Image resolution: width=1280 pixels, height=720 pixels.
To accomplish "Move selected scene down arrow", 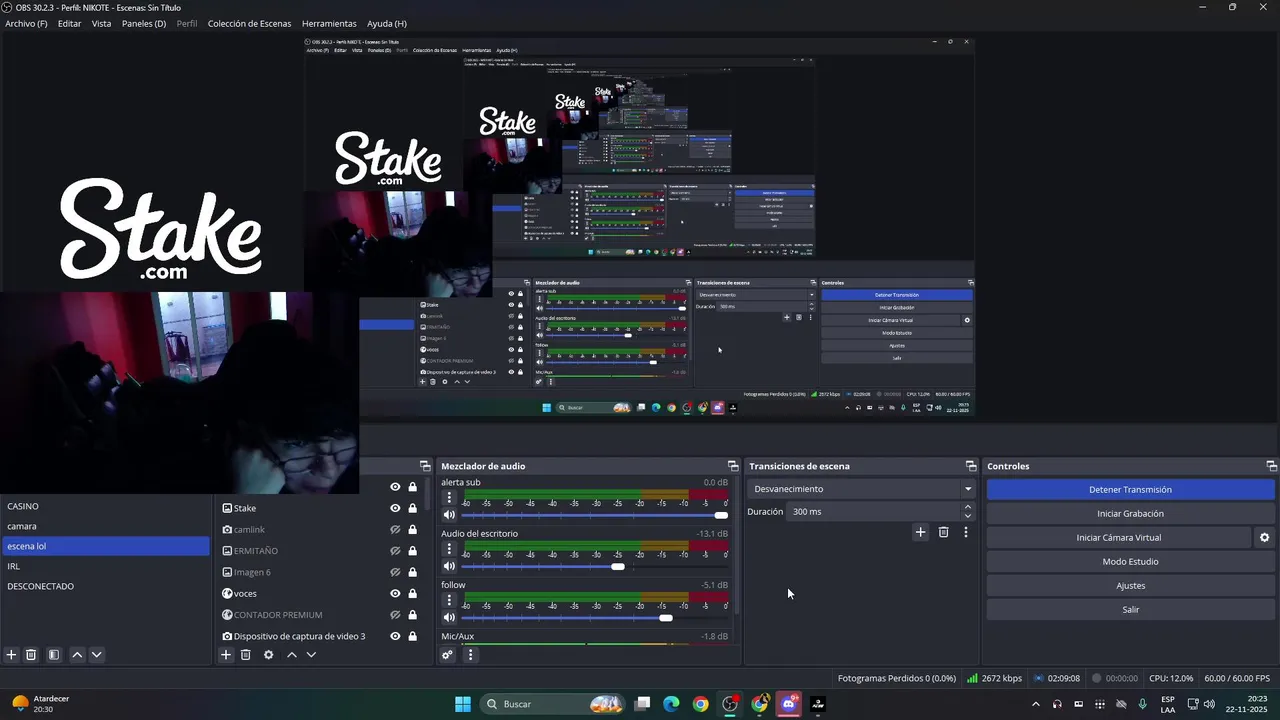I will [x=96, y=655].
